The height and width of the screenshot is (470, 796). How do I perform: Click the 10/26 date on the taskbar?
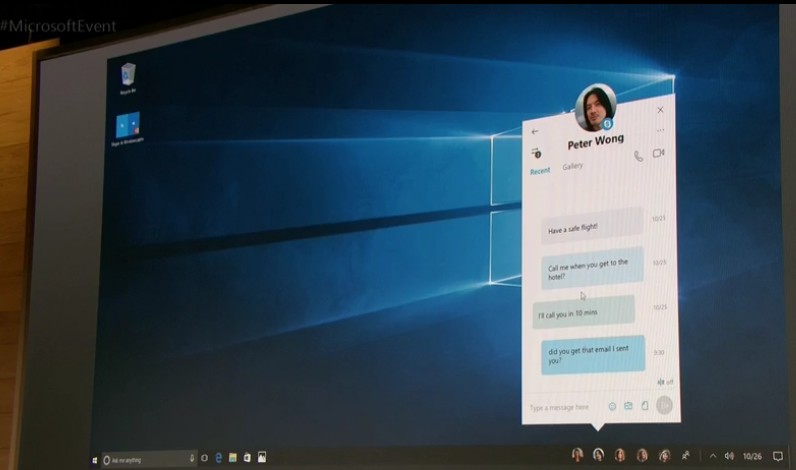point(752,456)
